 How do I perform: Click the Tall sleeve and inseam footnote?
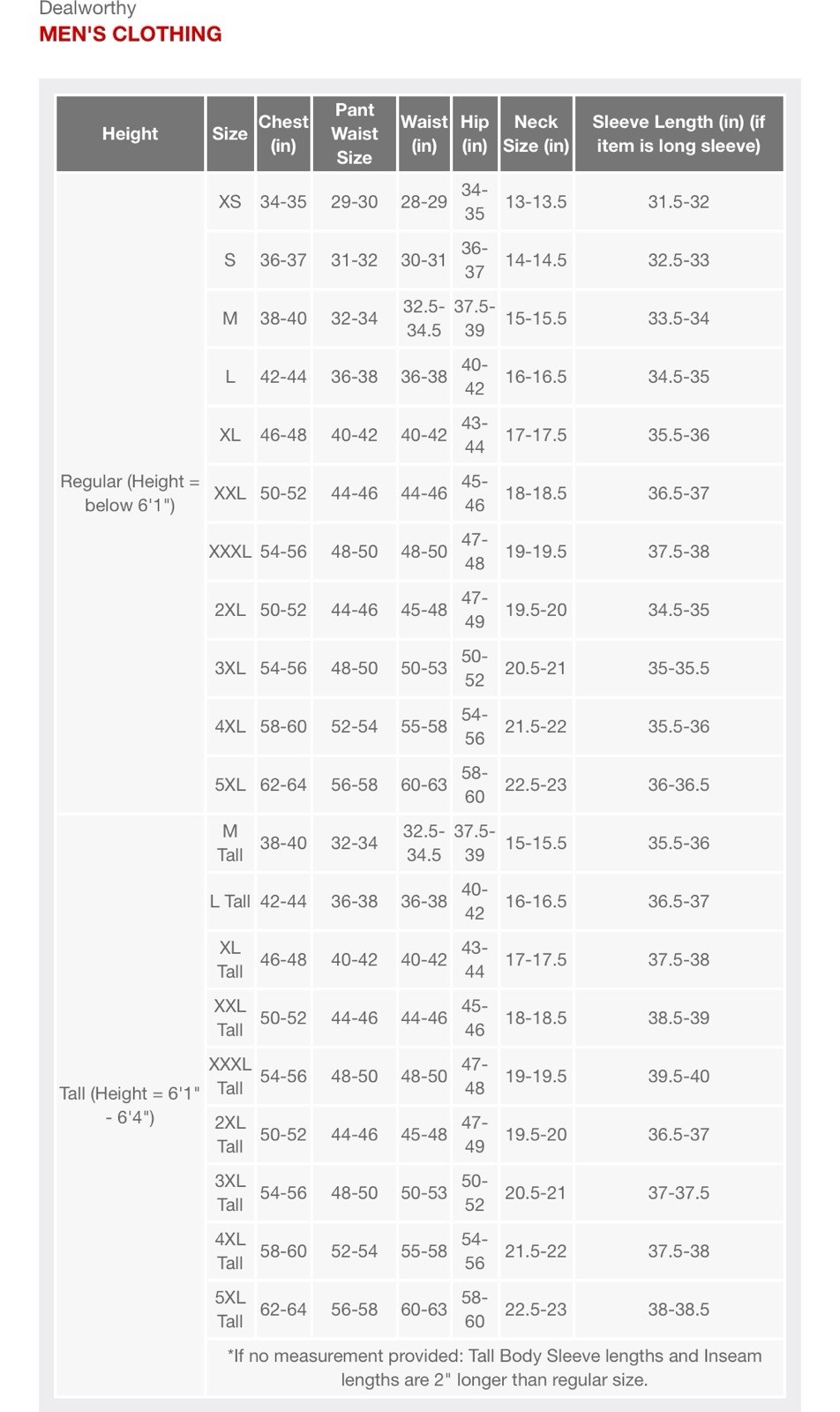(x=494, y=1367)
